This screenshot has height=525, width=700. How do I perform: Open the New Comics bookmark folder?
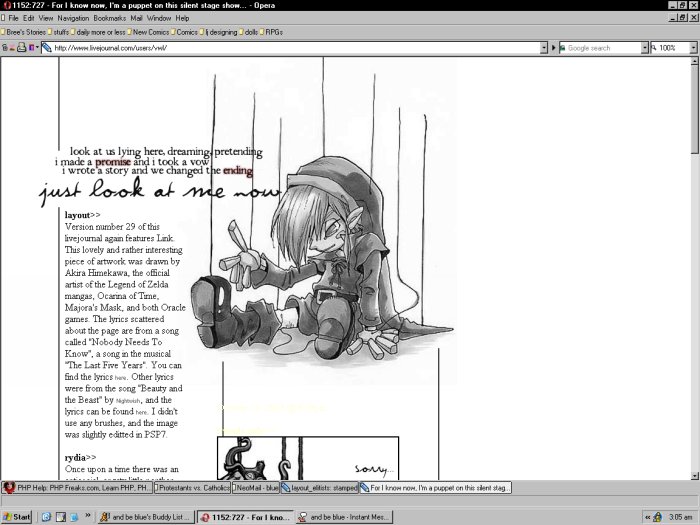[x=148, y=32]
